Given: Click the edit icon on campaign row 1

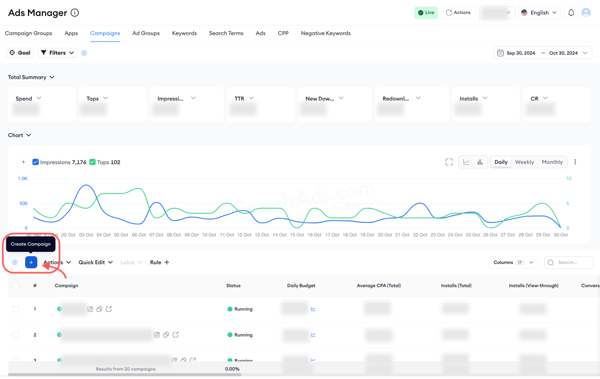Looking at the screenshot, I should pyautogui.click(x=90, y=309).
